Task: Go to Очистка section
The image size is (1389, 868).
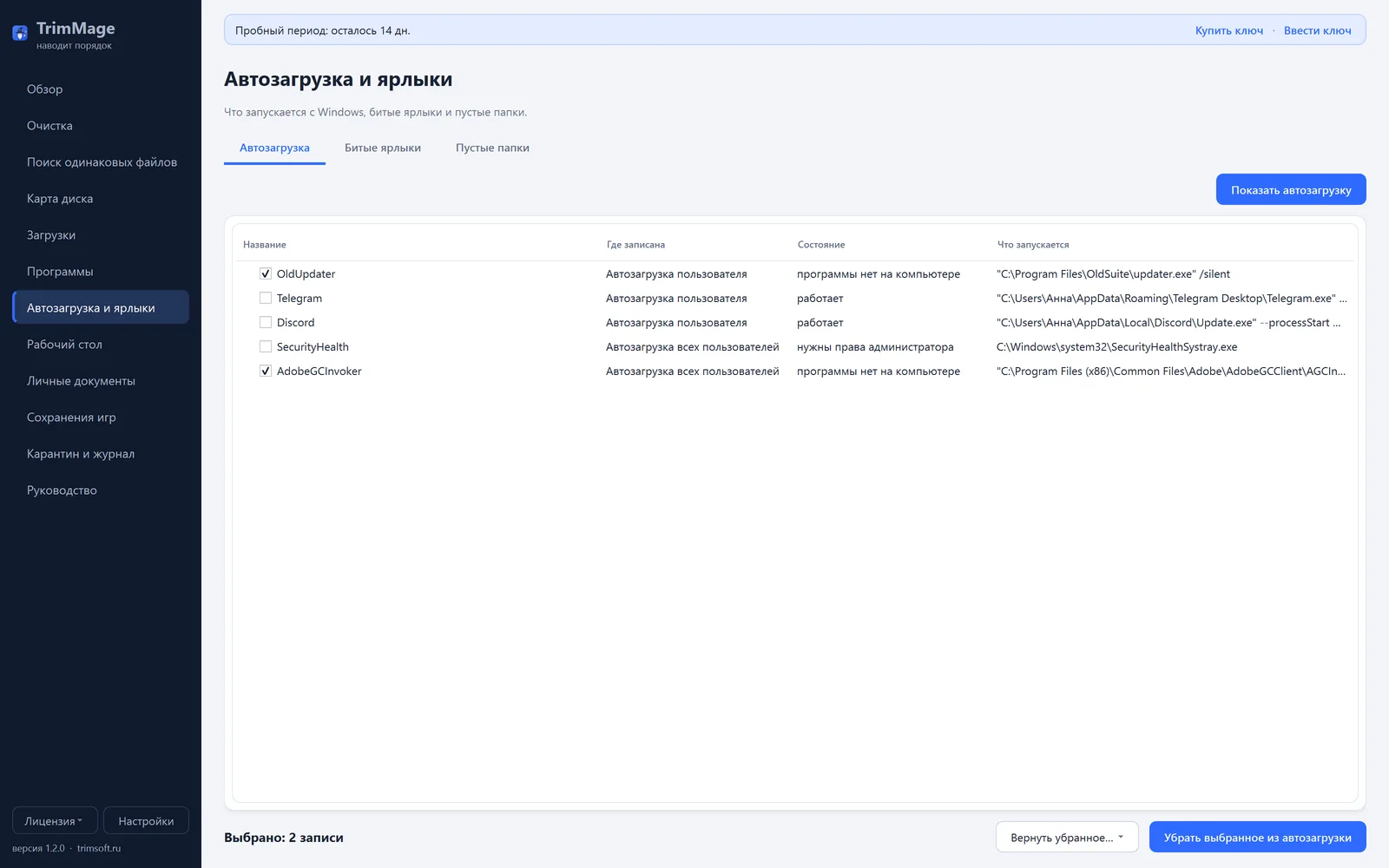Action: point(101,126)
